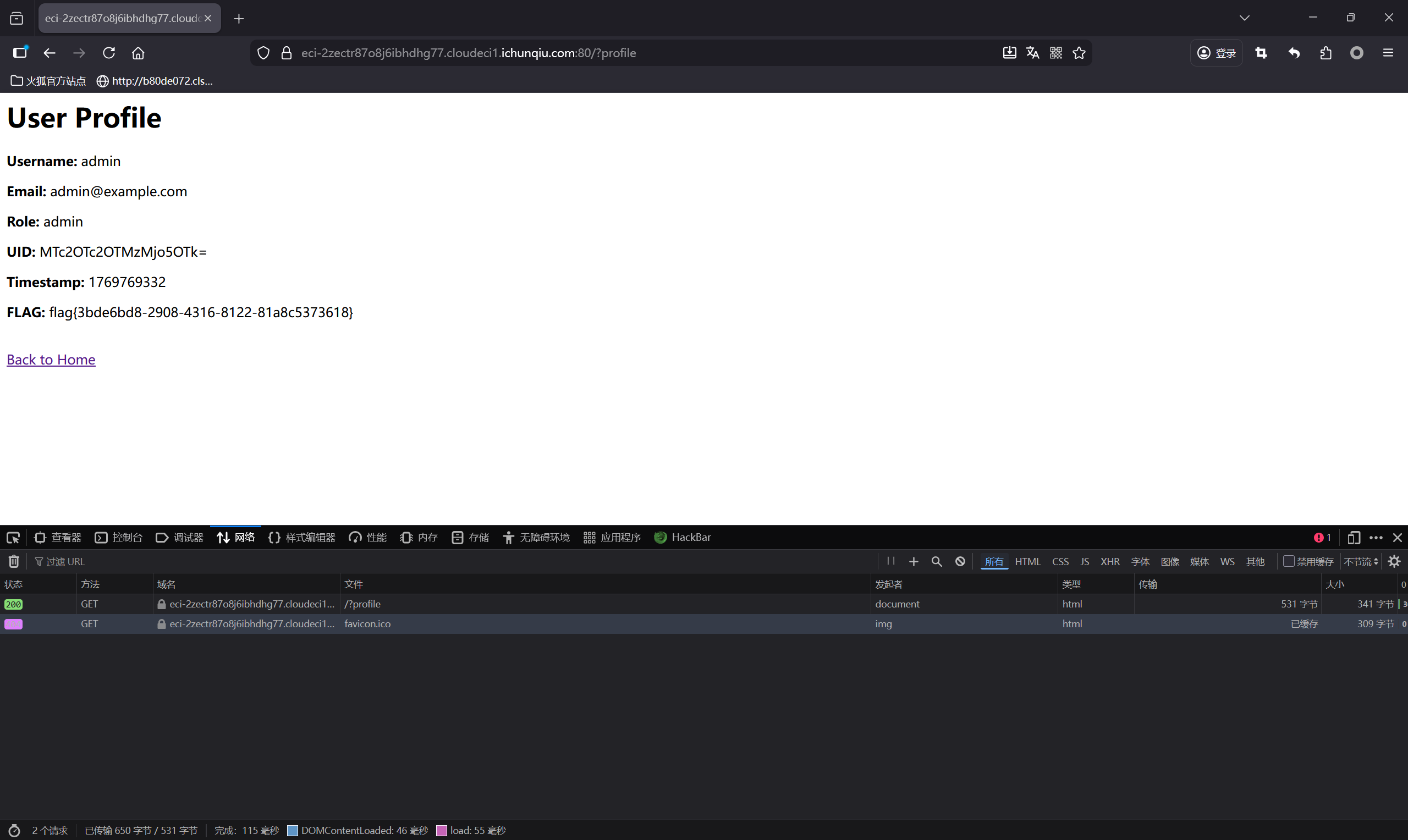Open network settings gear icon

tap(1394, 561)
